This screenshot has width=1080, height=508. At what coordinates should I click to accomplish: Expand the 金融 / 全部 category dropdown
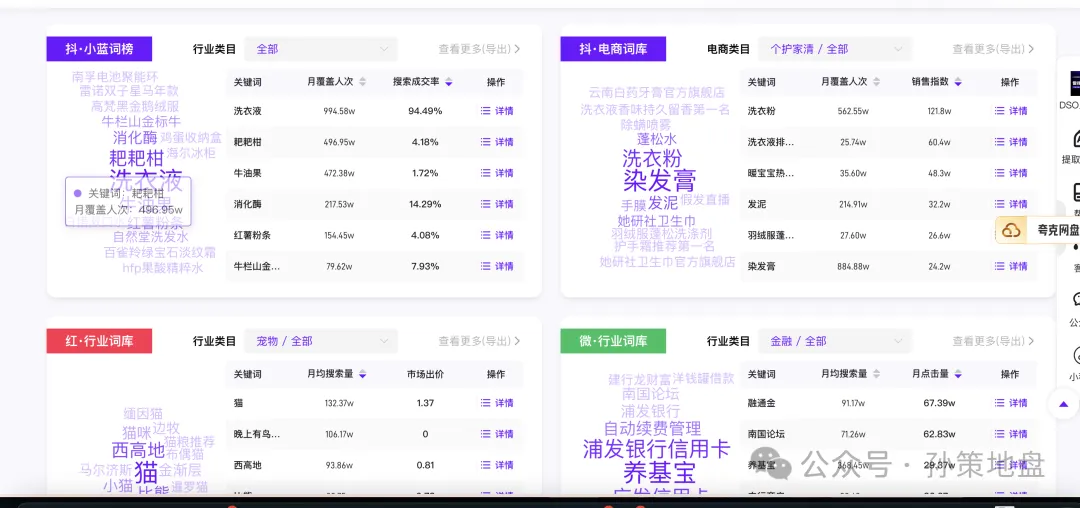(837, 341)
